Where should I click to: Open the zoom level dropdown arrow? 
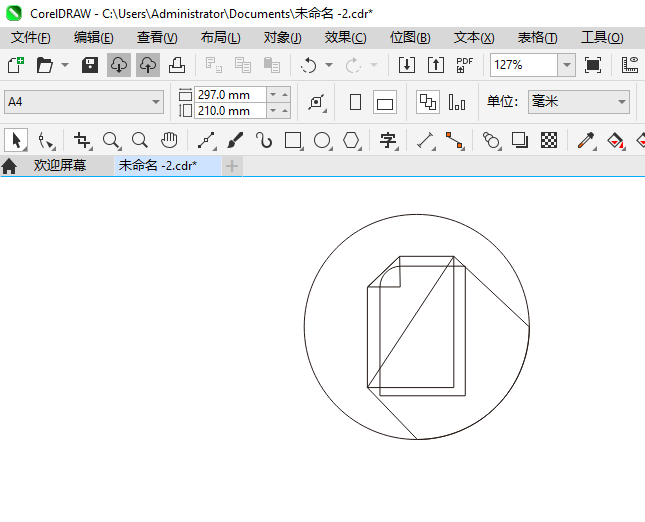566,65
